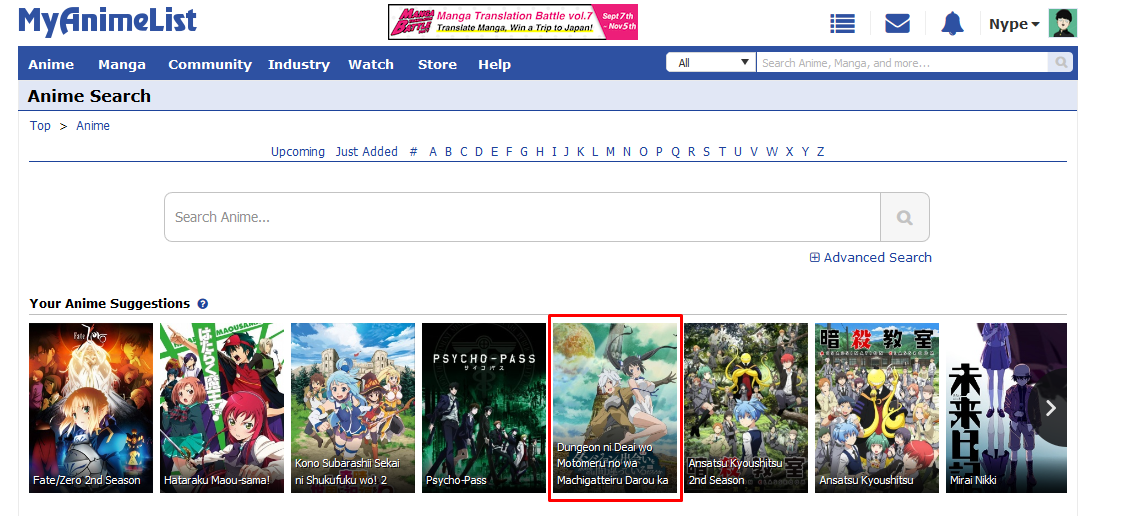The width and height of the screenshot is (1136, 516).
Task: Open the Manga menu in navigation bar
Action: (x=122, y=64)
